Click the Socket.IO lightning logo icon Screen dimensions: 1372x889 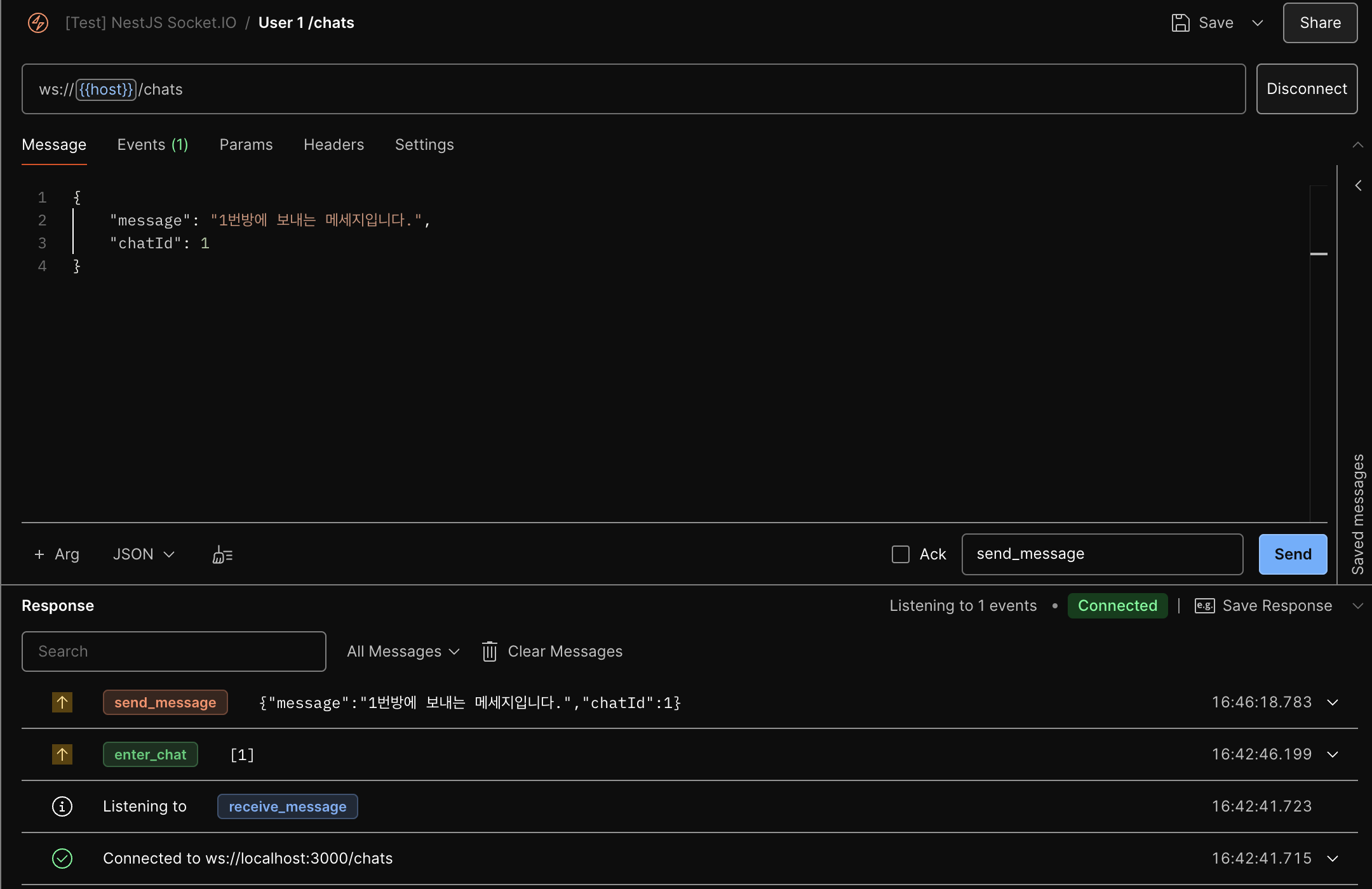click(x=38, y=23)
